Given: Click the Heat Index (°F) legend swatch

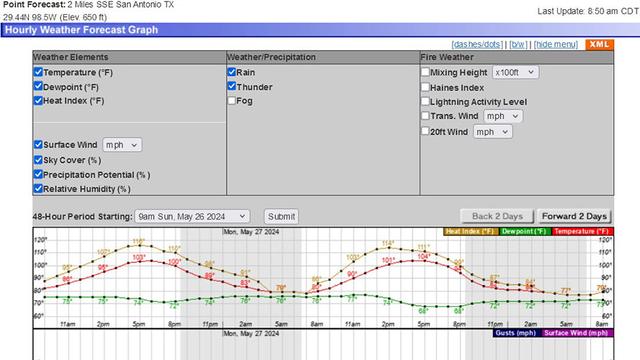Looking at the screenshot, I should (x=471, y=231).
